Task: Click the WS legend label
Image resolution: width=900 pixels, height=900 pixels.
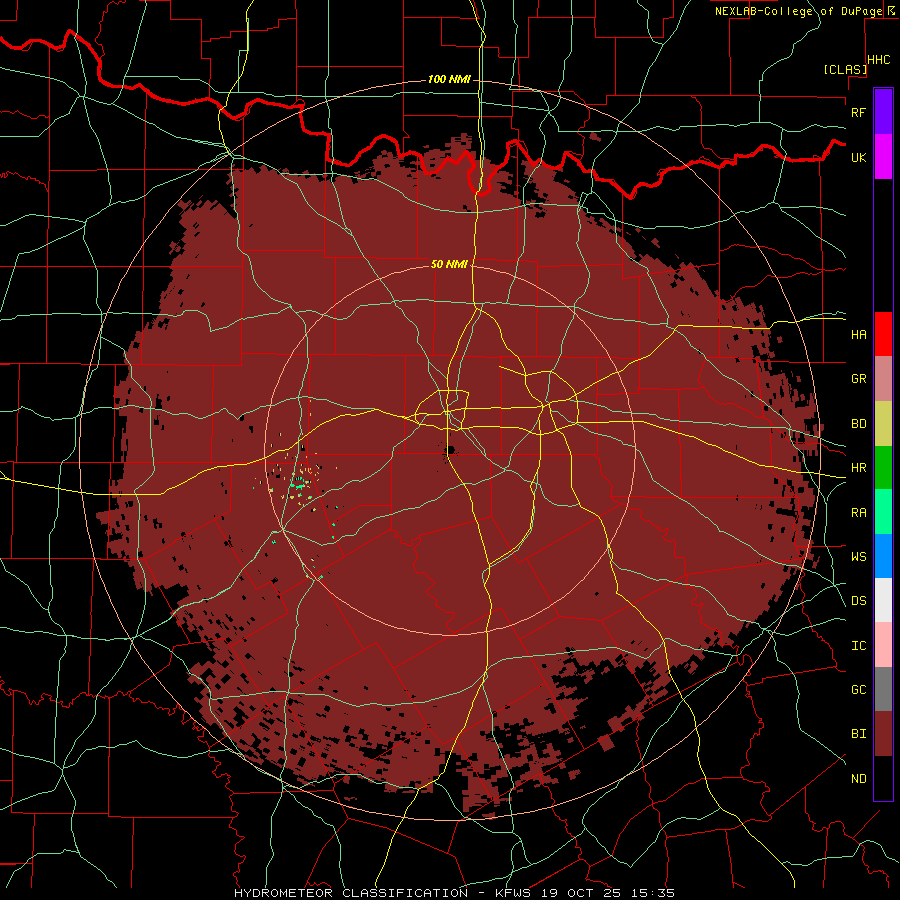Action: (x=859, y=557)
